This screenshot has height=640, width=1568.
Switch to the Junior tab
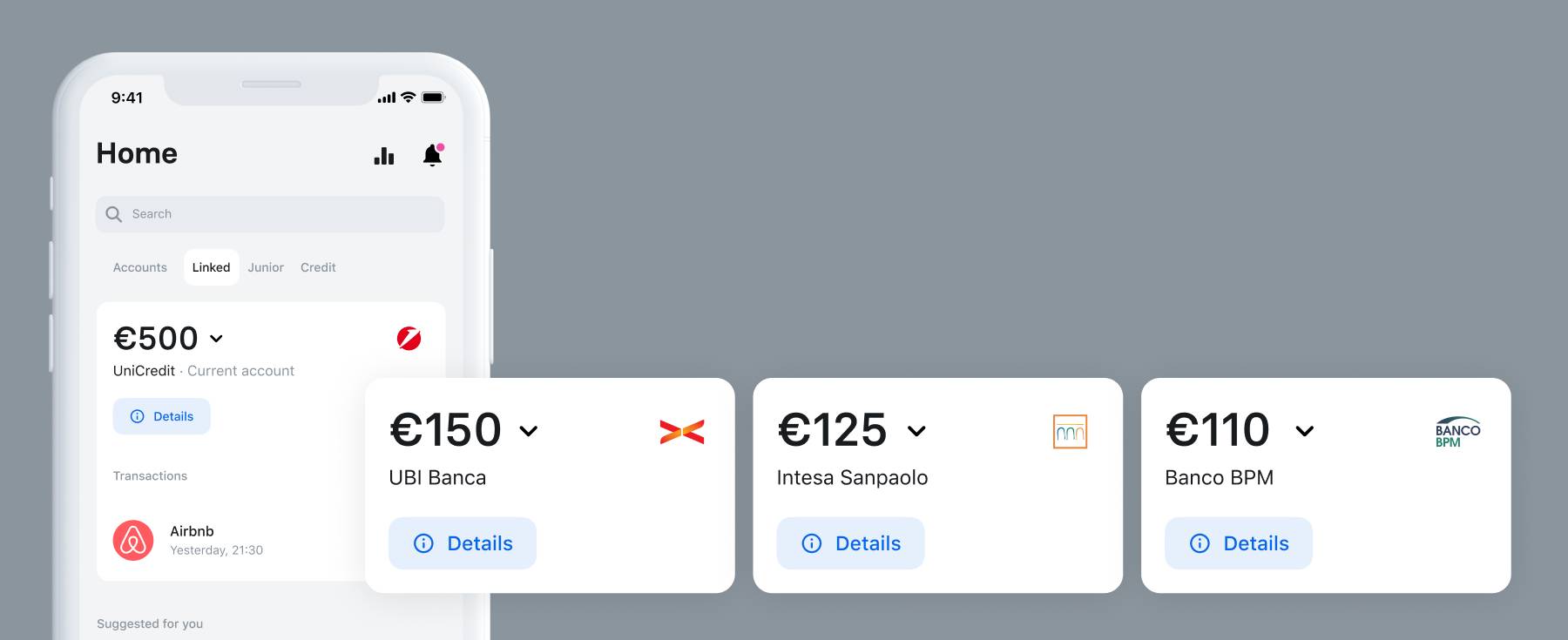tap(266, 267)
